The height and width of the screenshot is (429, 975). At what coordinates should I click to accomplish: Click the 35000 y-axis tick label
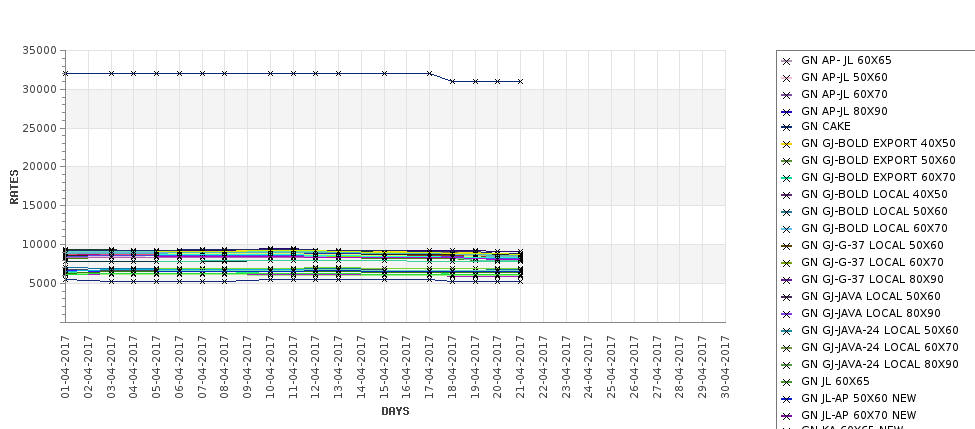(40, 50)
